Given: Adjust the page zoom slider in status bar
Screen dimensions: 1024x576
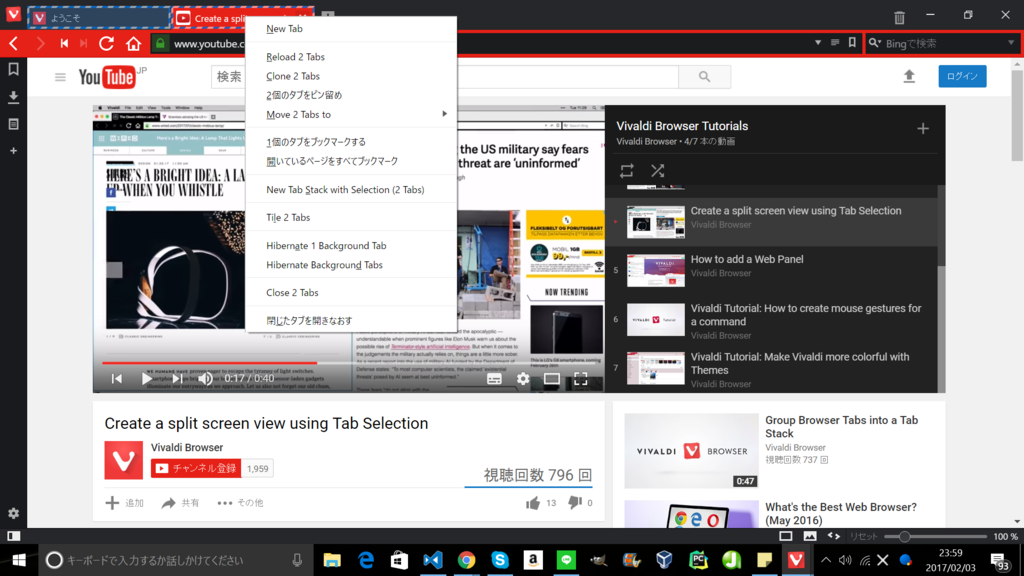Looking at the screenshot, I should click(x=935, y=537).
